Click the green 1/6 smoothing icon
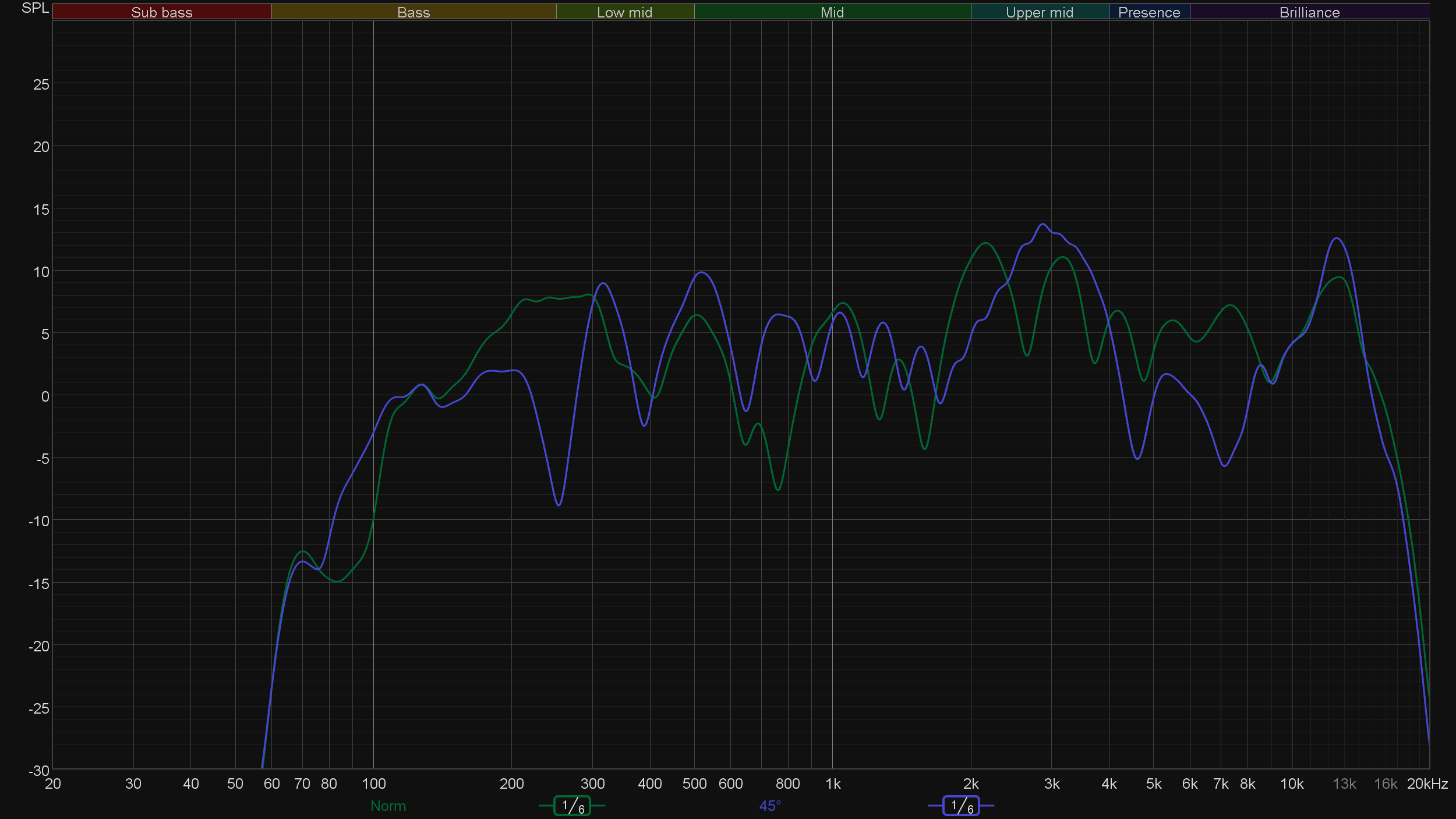The height and width of the screenshot is (819, 1456). point(572,806)
